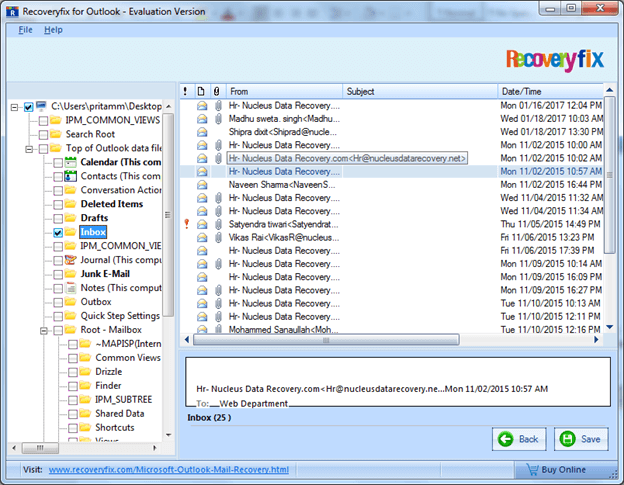
Task: Check the Search Root checkbox
Action: (x=43, y=134)
